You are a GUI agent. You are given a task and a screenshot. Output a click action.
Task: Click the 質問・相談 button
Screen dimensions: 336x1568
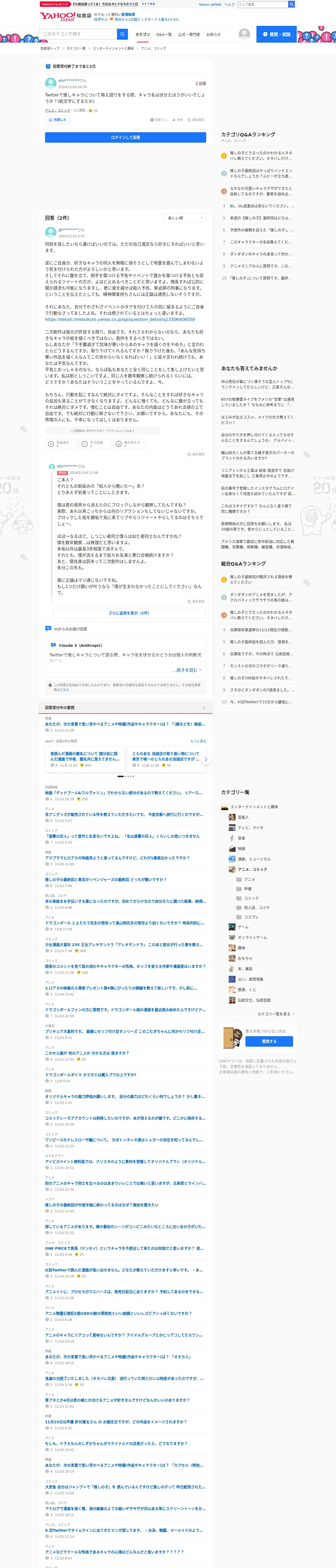(276, 34)
